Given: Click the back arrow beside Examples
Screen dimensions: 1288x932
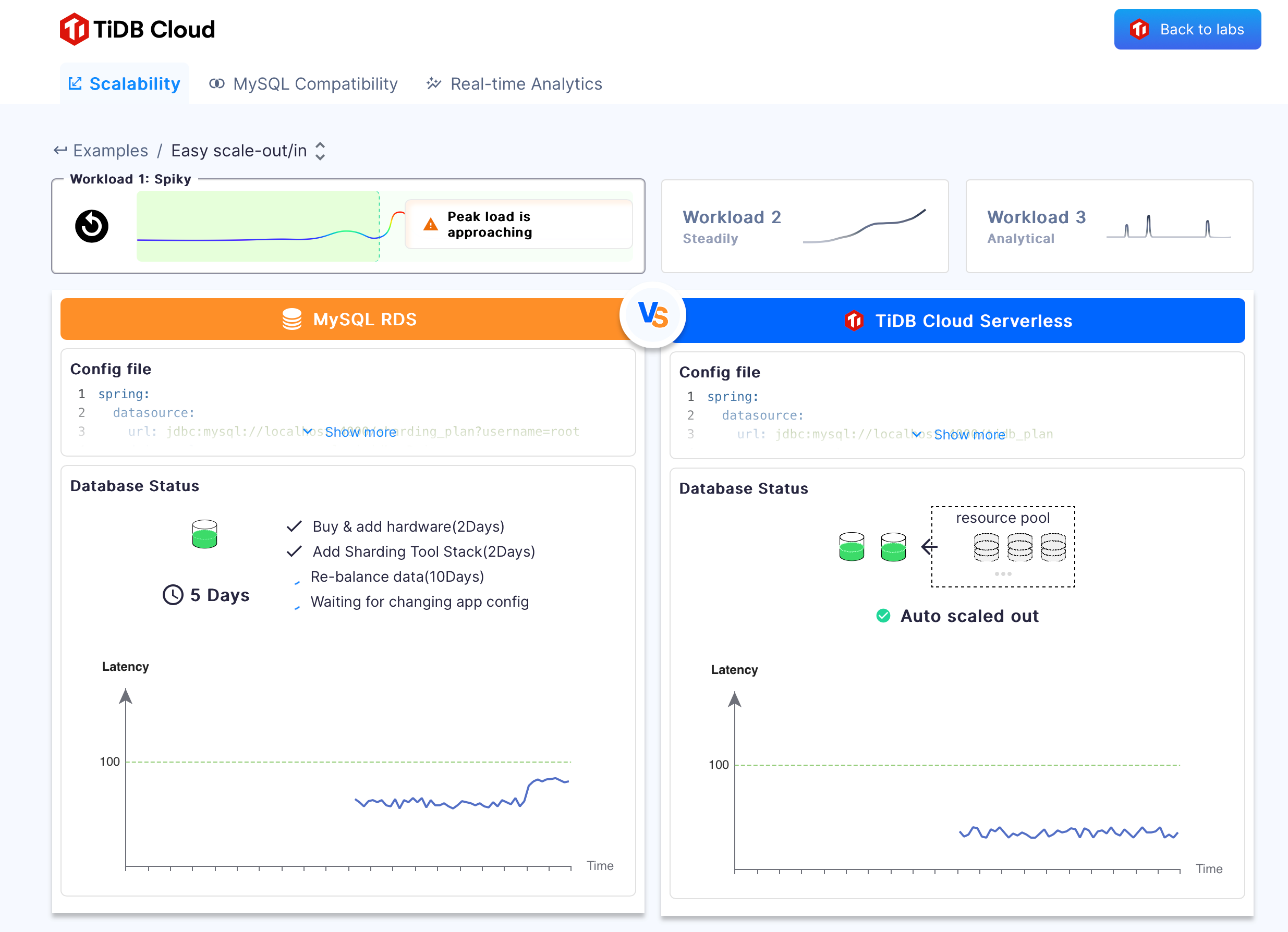Looking at the screenshot, I should pos(59,151).
